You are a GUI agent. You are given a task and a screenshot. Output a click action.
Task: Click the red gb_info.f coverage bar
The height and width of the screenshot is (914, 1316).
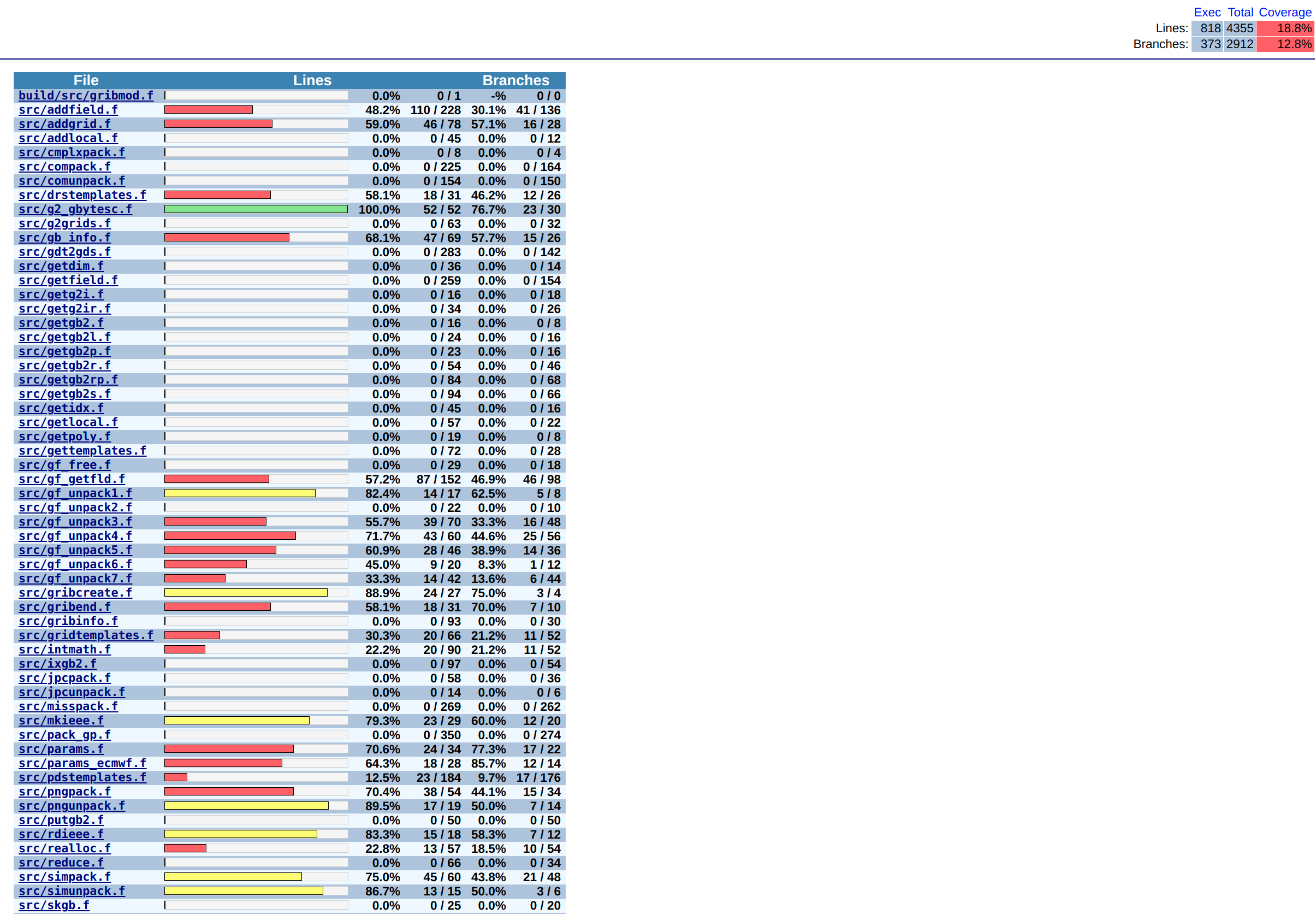pos(227,238)
